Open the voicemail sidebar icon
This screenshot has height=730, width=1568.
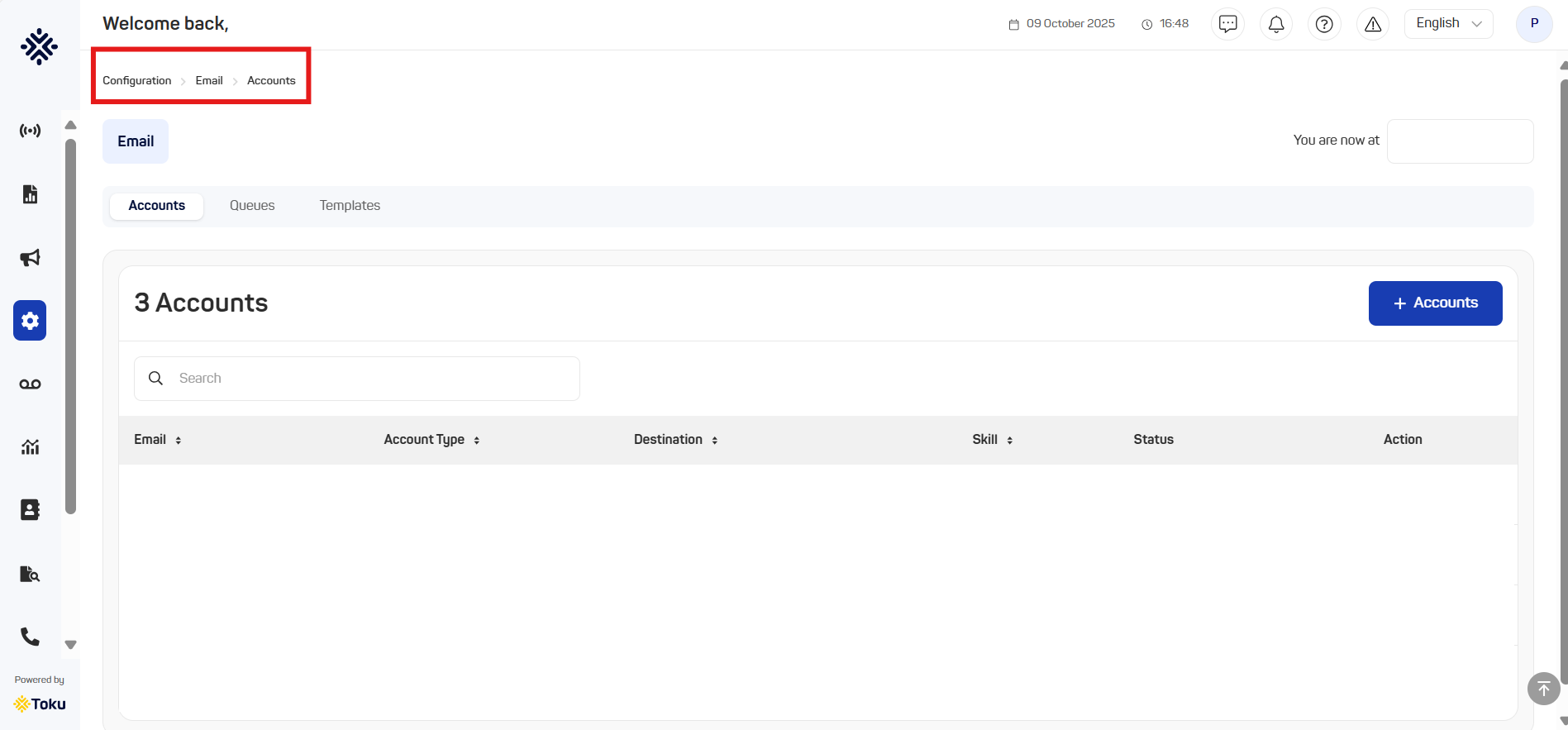pos(30,384)
